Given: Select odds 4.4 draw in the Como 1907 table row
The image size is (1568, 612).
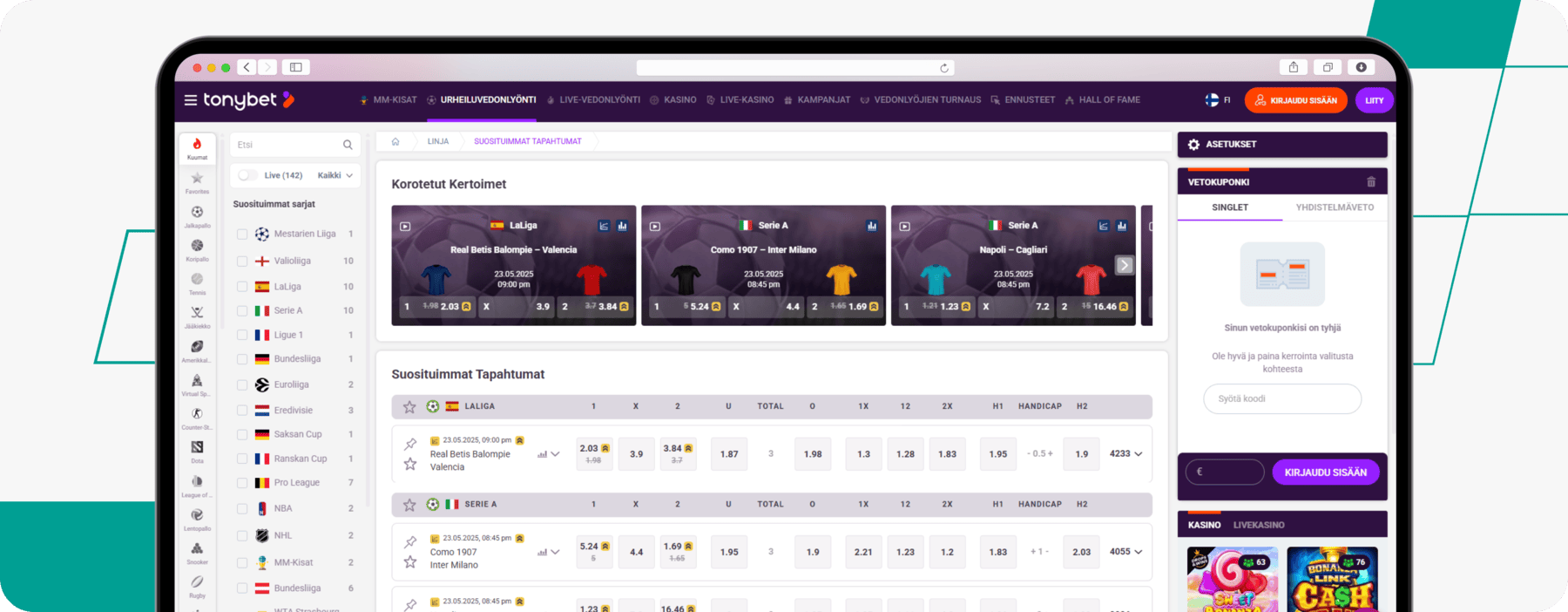Looking at the screenshot, I should click(x=636, y=552).
